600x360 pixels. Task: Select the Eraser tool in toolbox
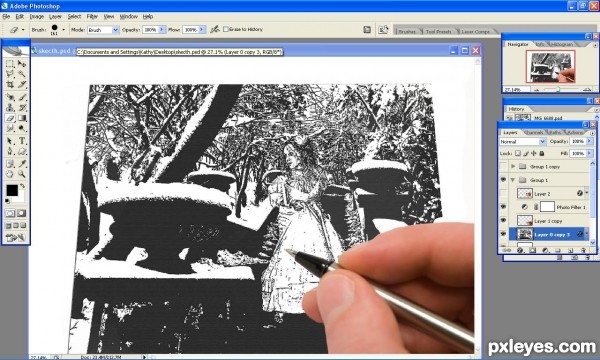(10, 118)
